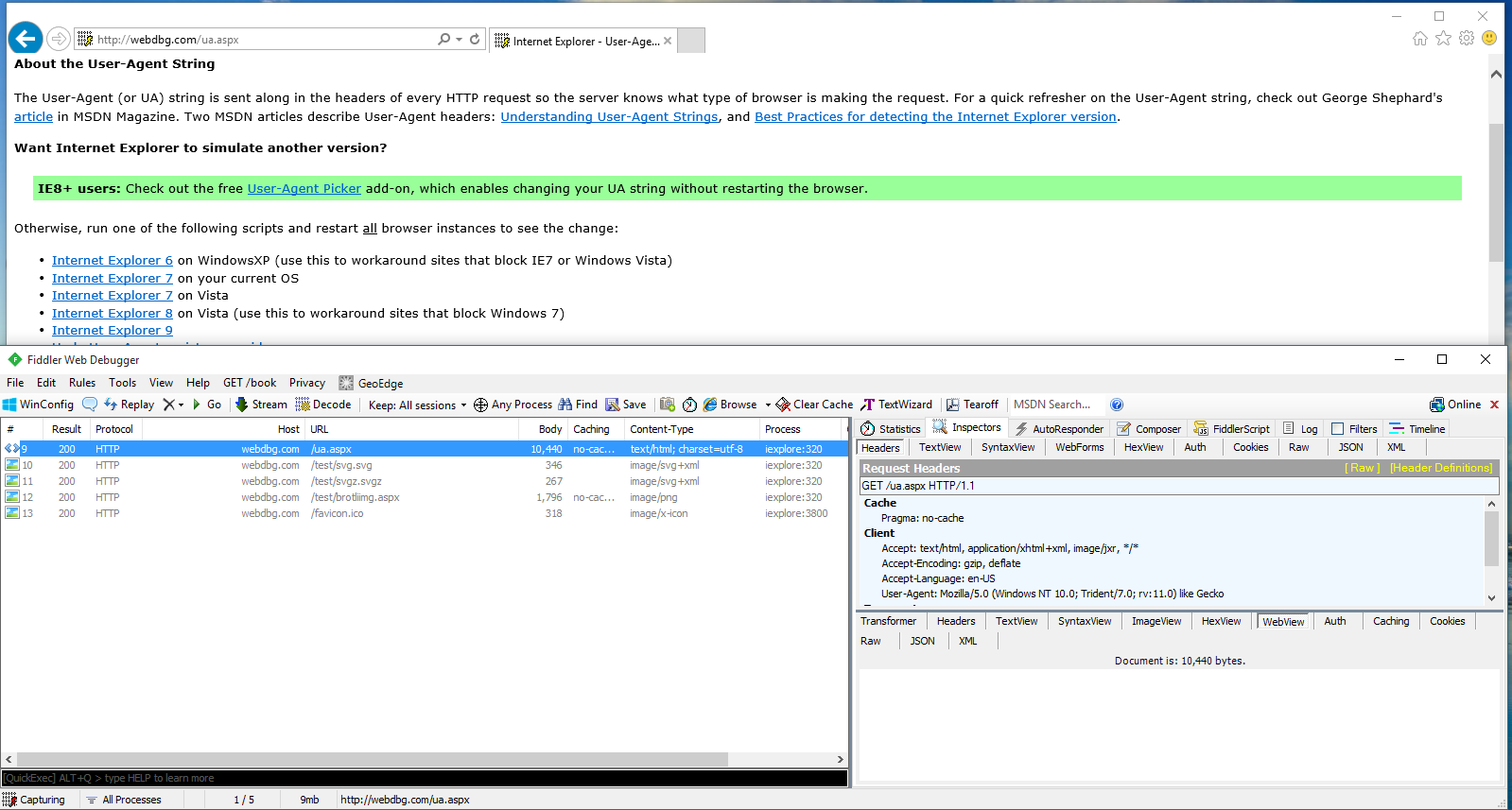Viewport: 1512px width, 810px height.
Task: Open the TextWizard tool
Action: coord(896,405)
